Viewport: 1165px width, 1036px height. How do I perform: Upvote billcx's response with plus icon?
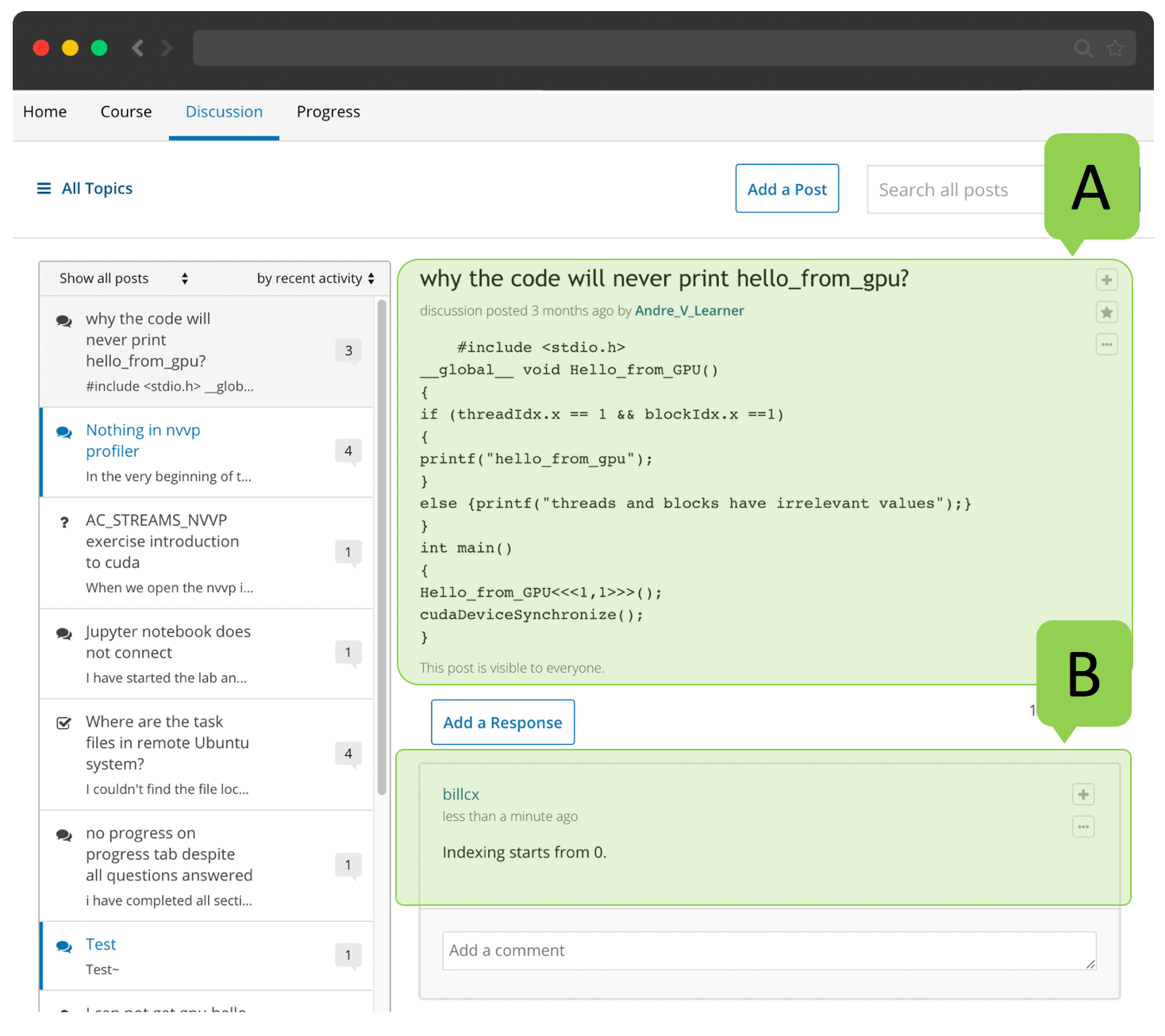tap(1083, 795)
